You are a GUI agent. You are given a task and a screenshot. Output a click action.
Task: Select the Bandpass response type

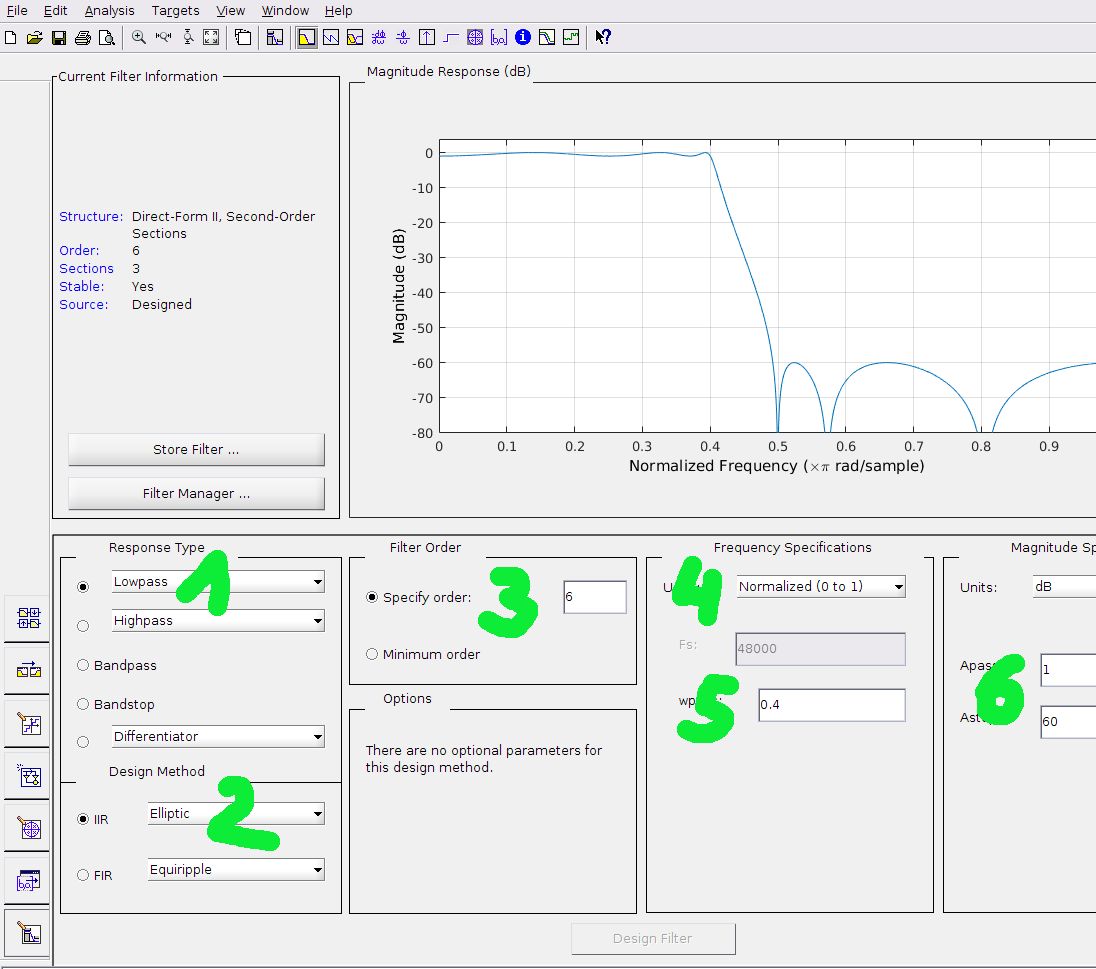click(x=84, y=665)
